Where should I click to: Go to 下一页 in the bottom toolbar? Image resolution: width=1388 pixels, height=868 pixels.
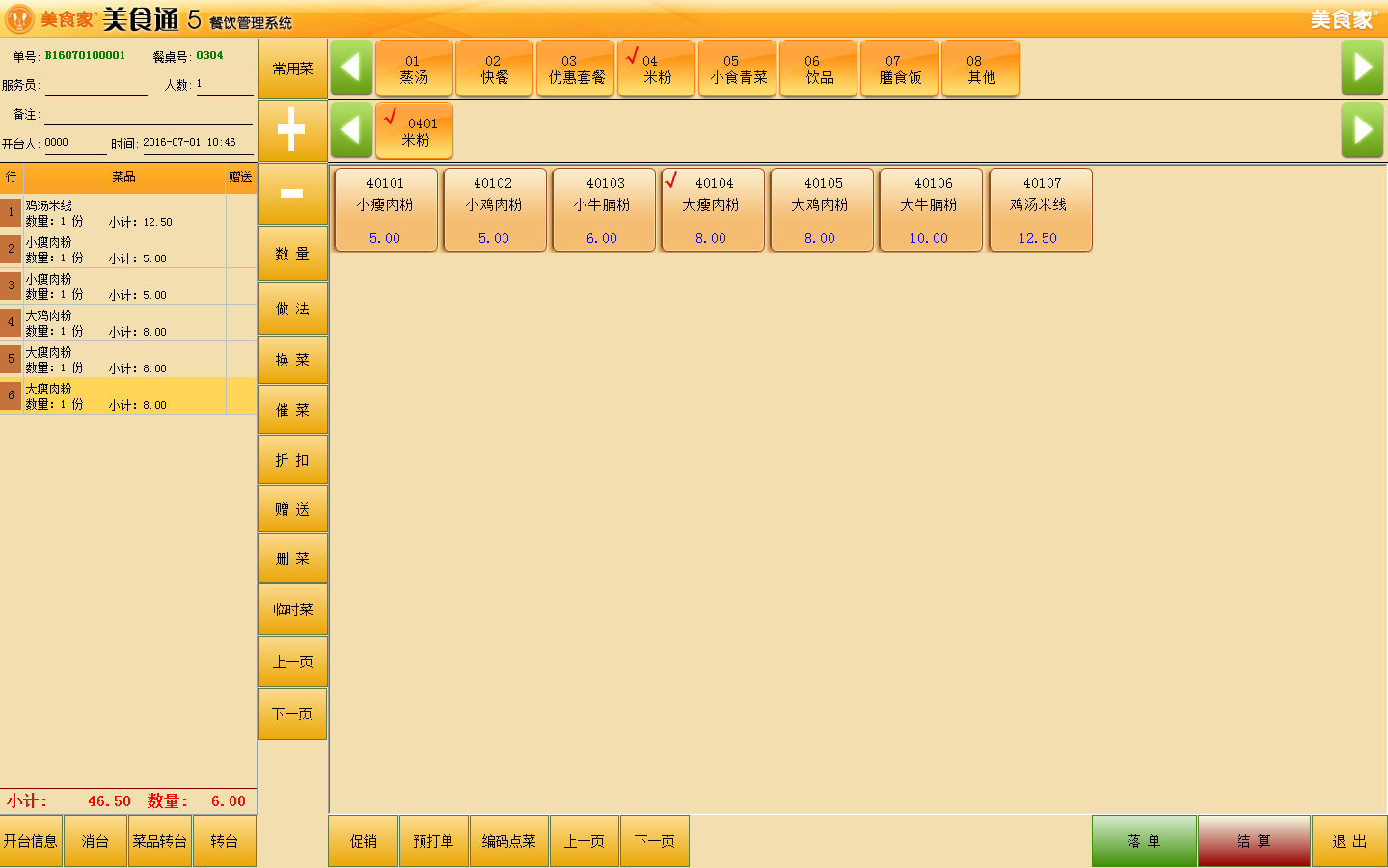coord(655,841)
